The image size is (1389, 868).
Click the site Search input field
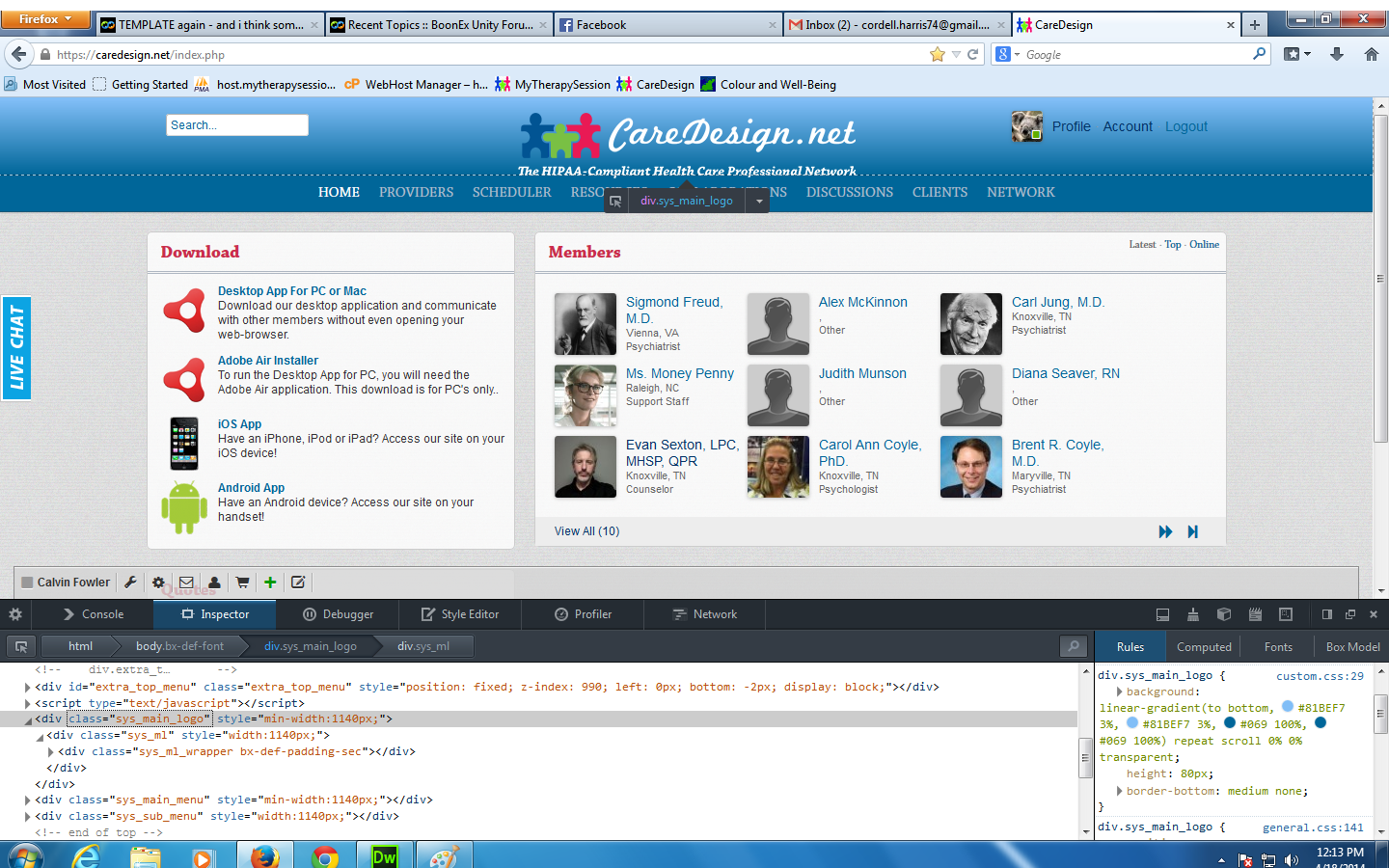(x=236, y=125)
